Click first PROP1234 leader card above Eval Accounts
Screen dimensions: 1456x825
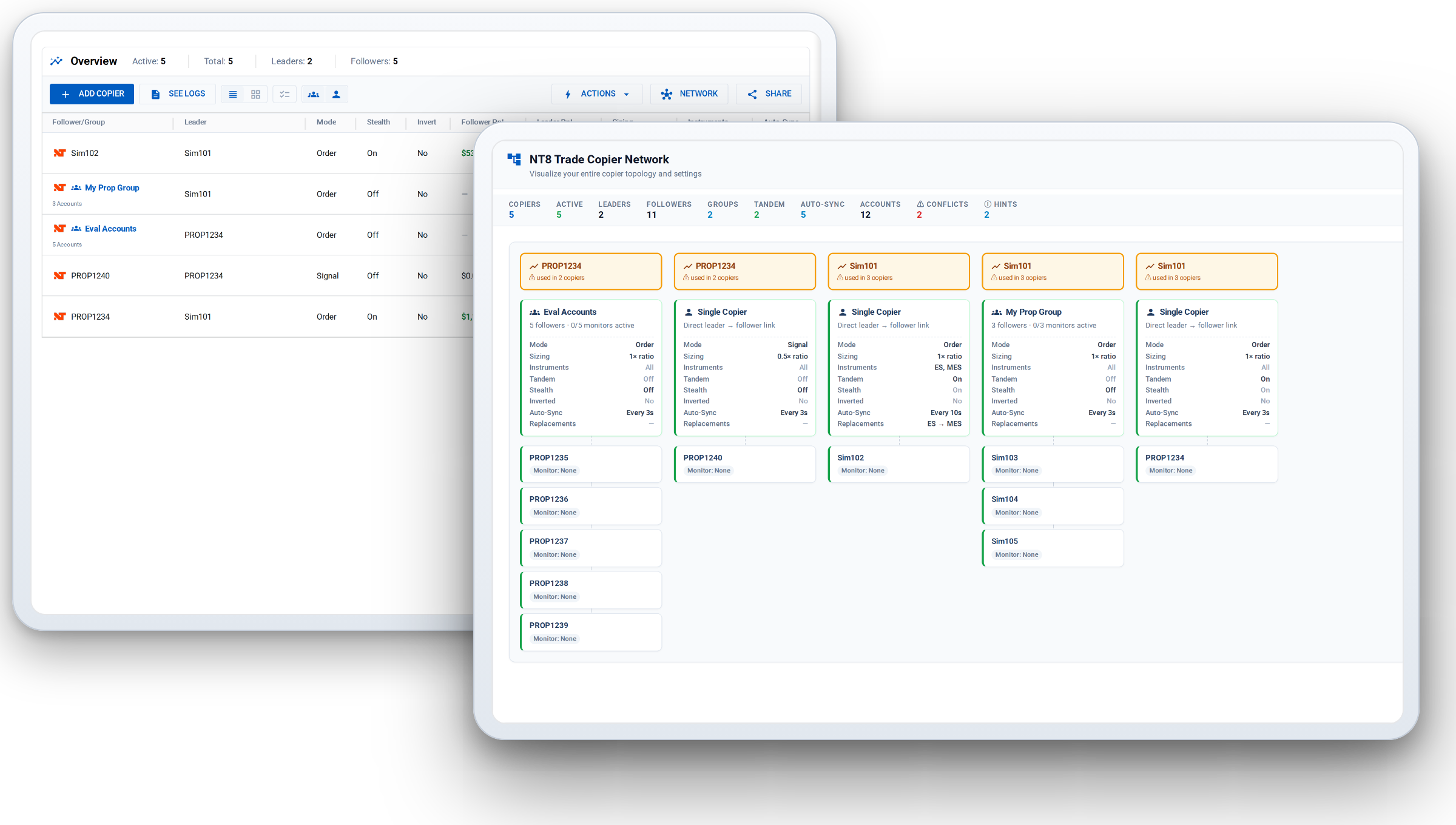pyautogui.click(x=591, y=271)
